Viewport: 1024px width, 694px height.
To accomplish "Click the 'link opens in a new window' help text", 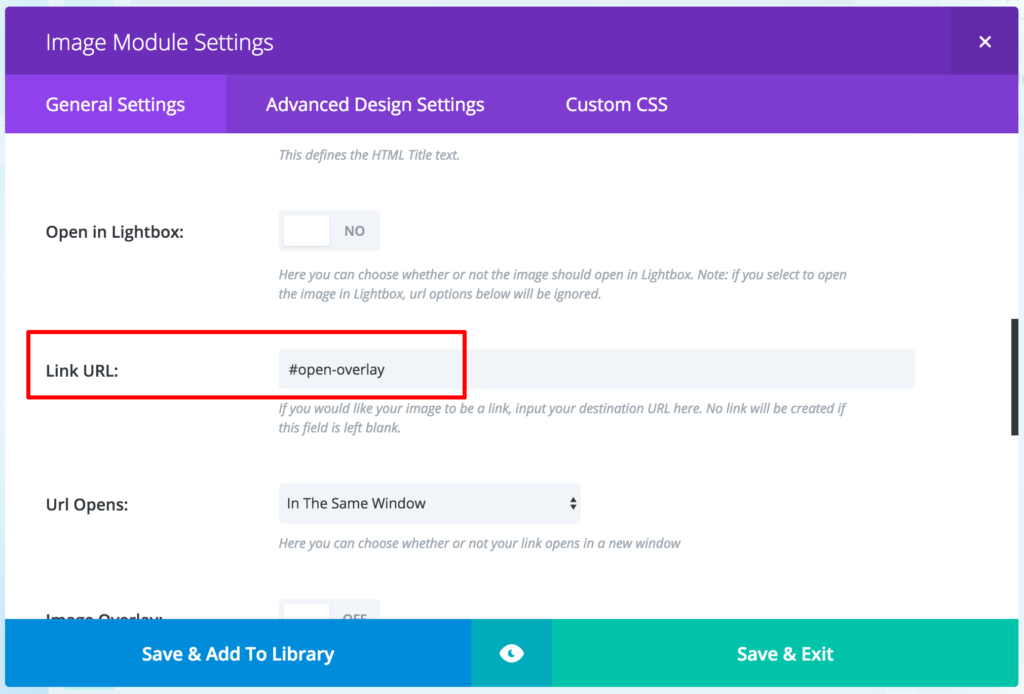I will coord(479,544).
